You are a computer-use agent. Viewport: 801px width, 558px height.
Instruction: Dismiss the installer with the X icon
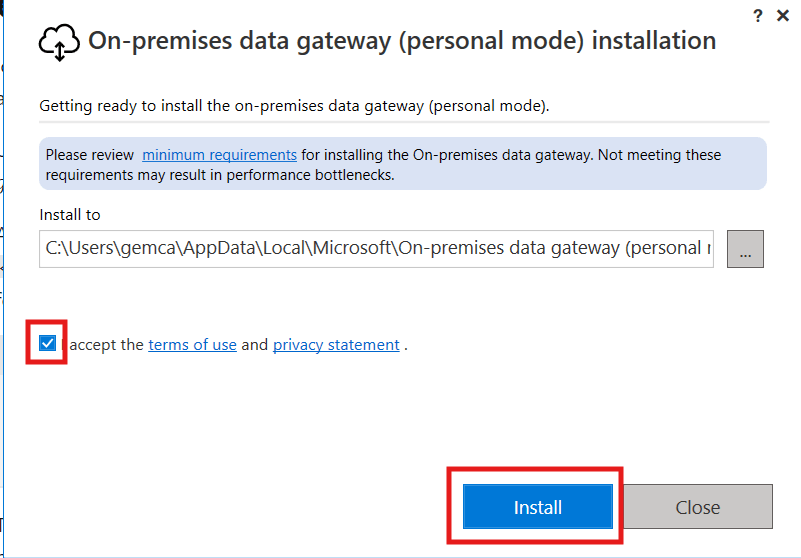point(783,16)
